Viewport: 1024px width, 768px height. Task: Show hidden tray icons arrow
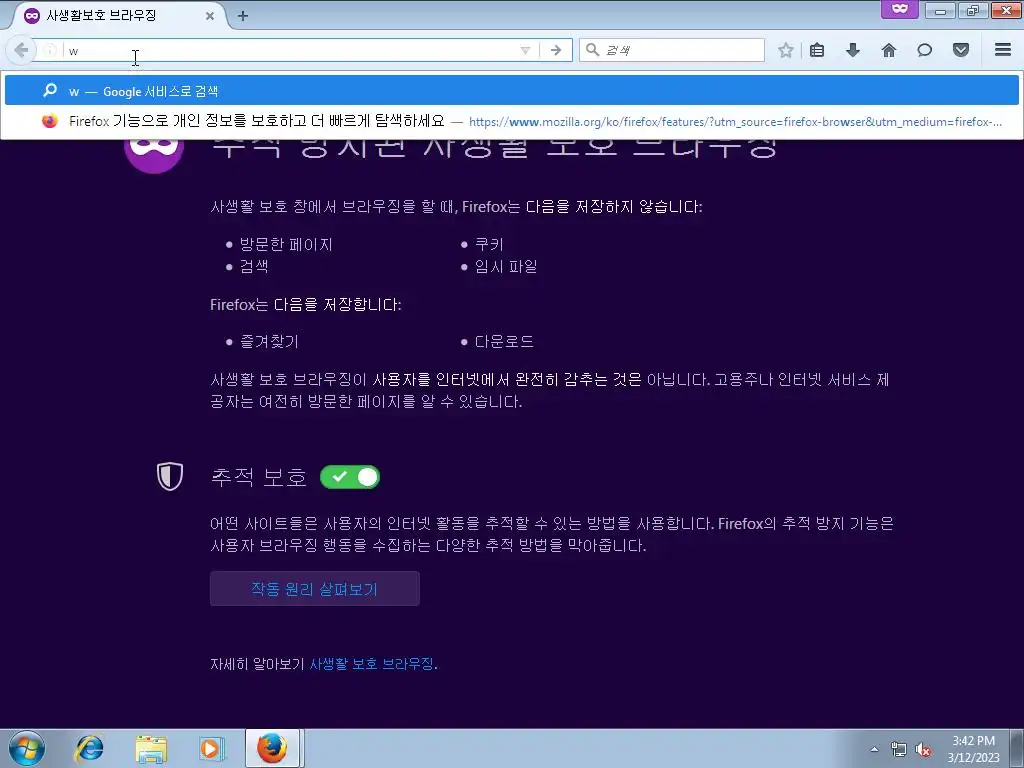point(874,749)
